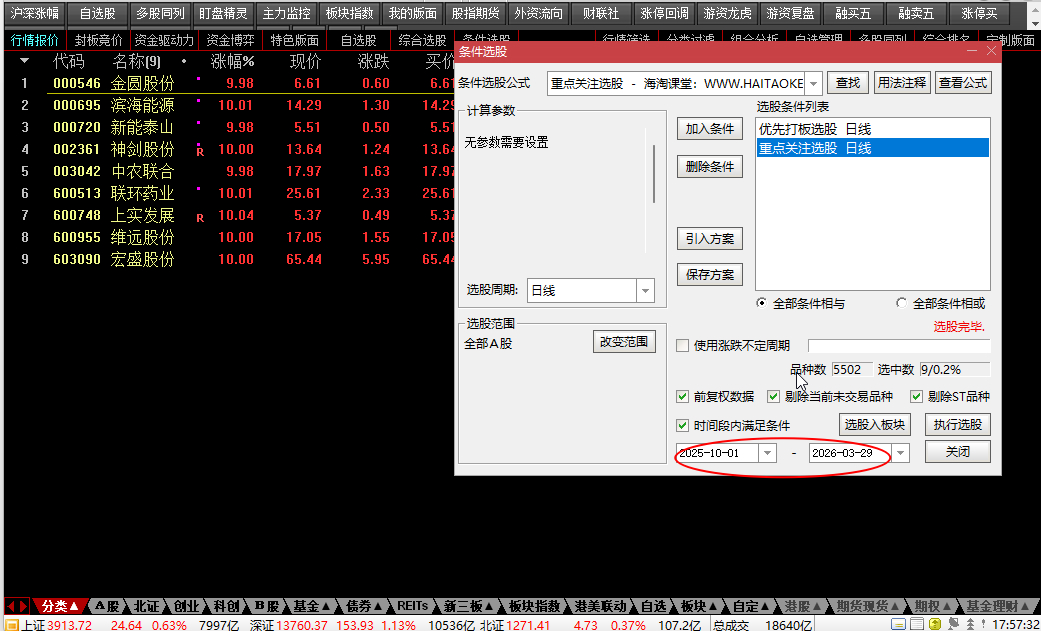
Task: Click the double up-arrow icon in status bar
Action: pos(970,624)
